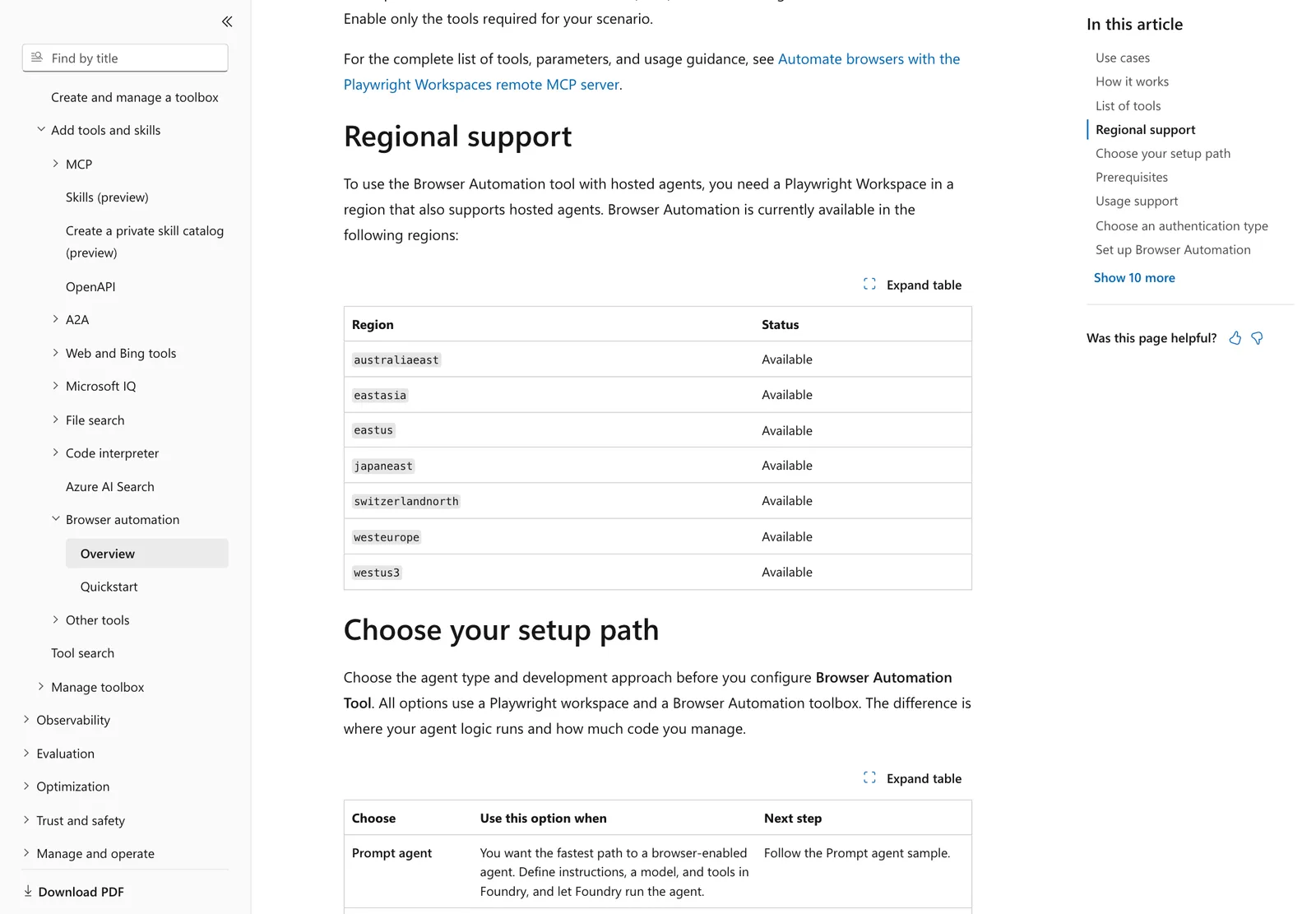Expand the MCP tree node
1316x914 pixels.
(56, 164)
